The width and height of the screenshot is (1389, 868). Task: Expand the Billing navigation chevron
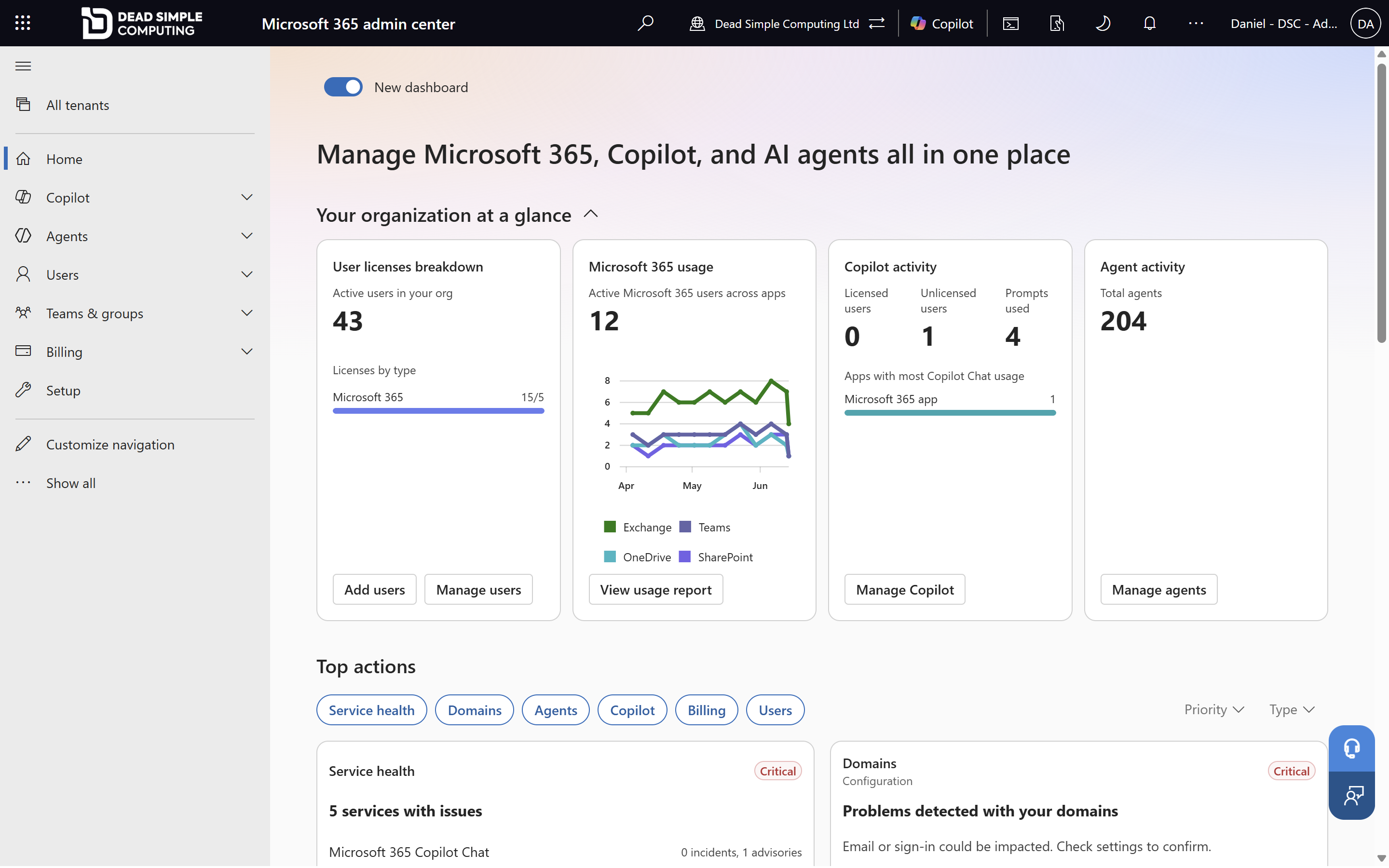tap(247, 352)
